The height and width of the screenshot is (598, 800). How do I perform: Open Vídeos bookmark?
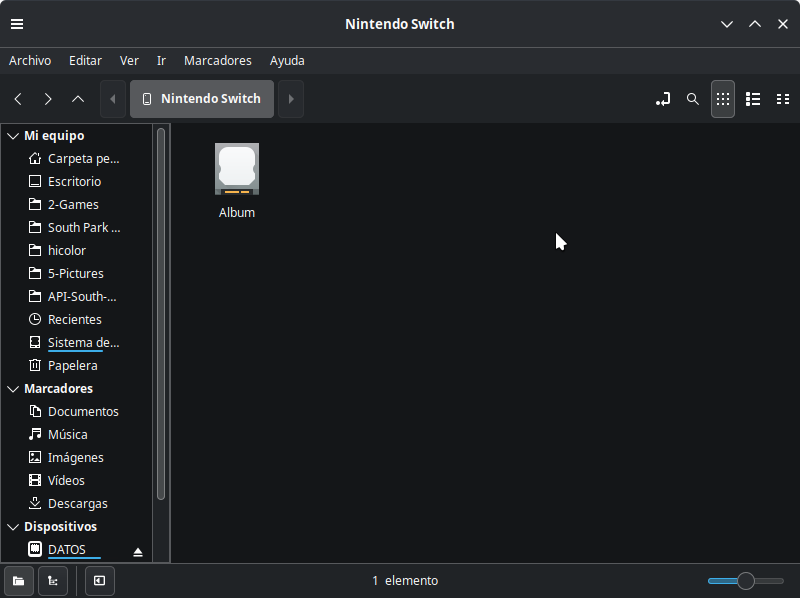click(x=77, y=481)
